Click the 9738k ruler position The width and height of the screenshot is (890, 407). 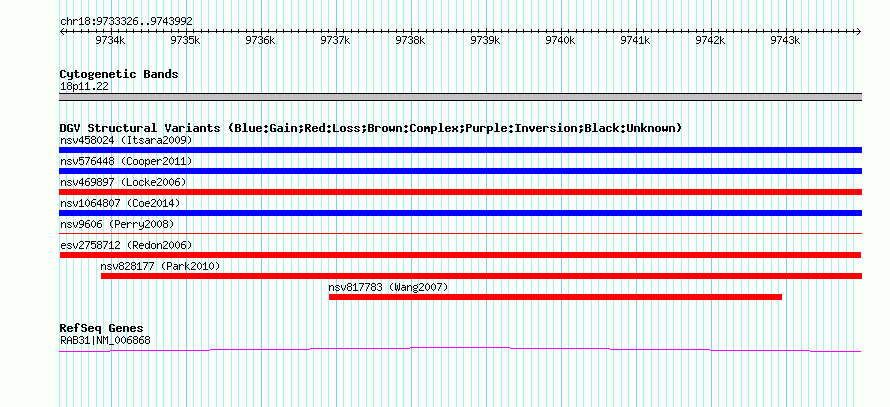[x=410, y=40]
